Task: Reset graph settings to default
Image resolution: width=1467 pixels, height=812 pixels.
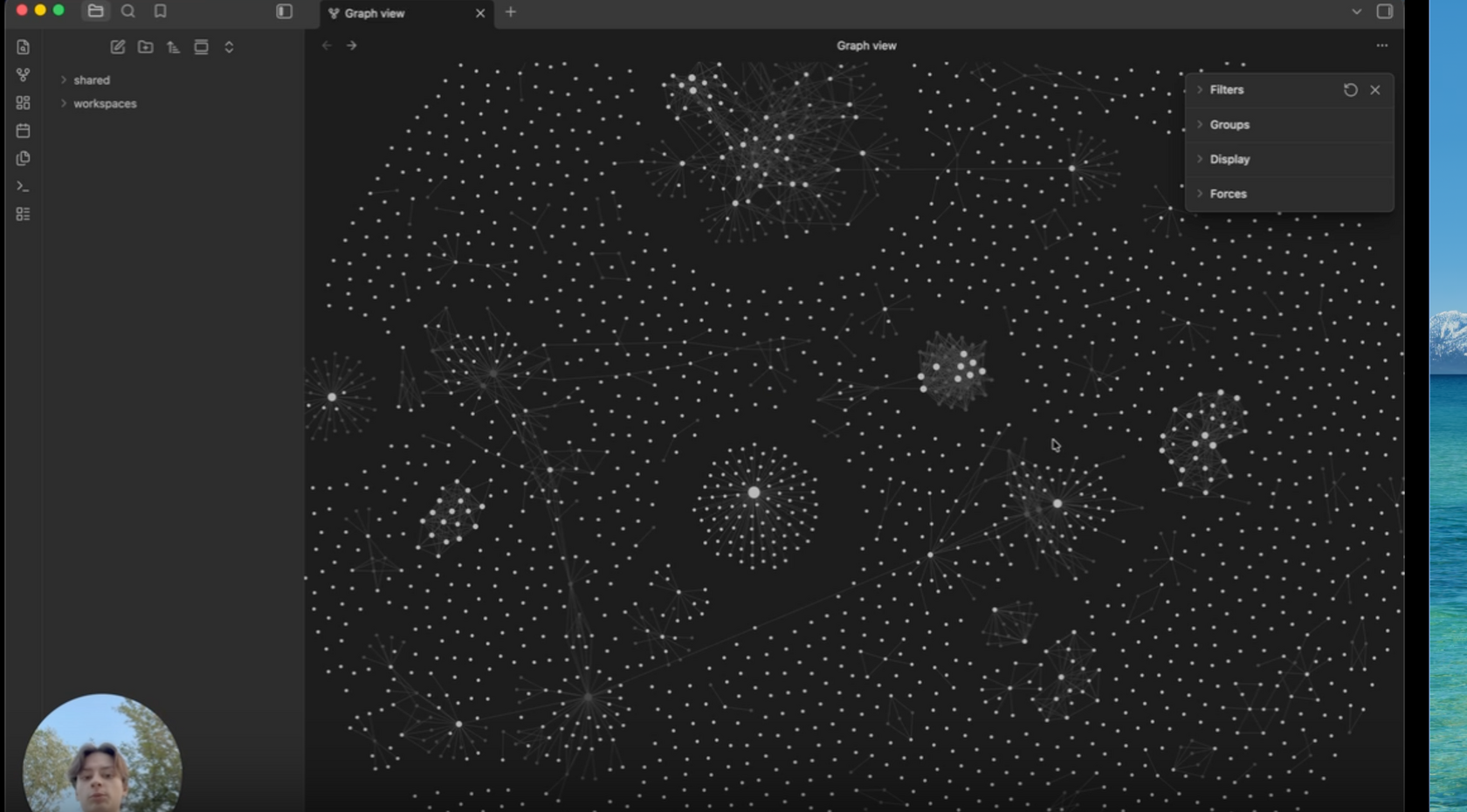Action: [1351, 90]
